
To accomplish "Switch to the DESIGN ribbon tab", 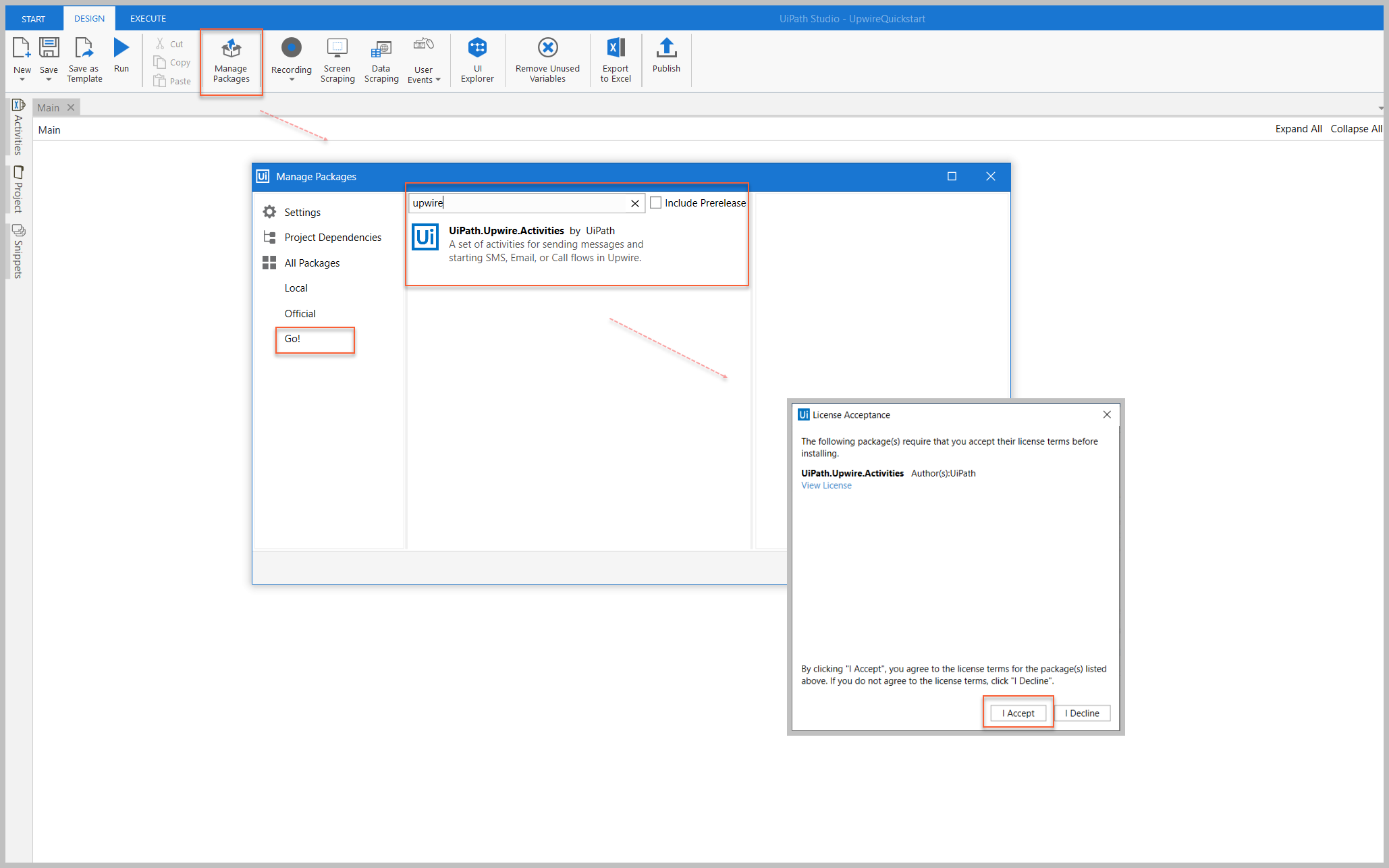I will [x=89, y=19].
